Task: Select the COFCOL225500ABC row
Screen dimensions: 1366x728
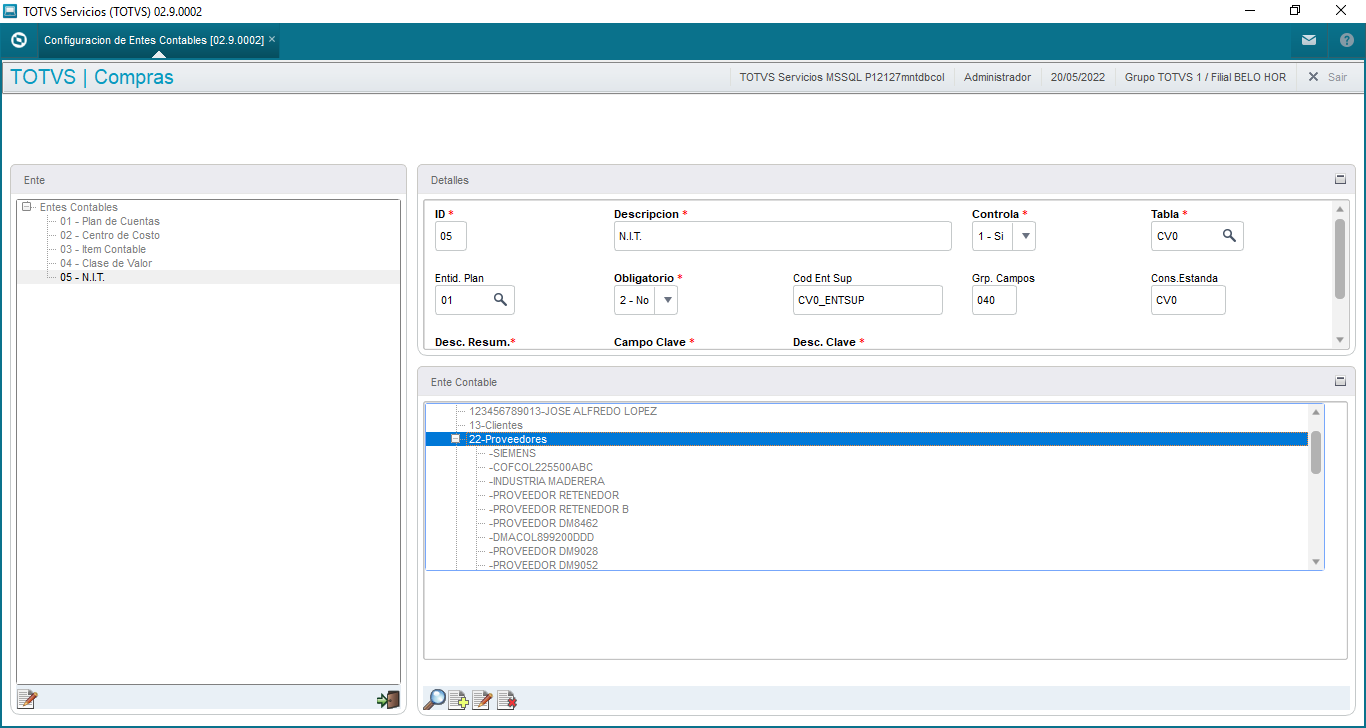Action: tap(541, 467)
